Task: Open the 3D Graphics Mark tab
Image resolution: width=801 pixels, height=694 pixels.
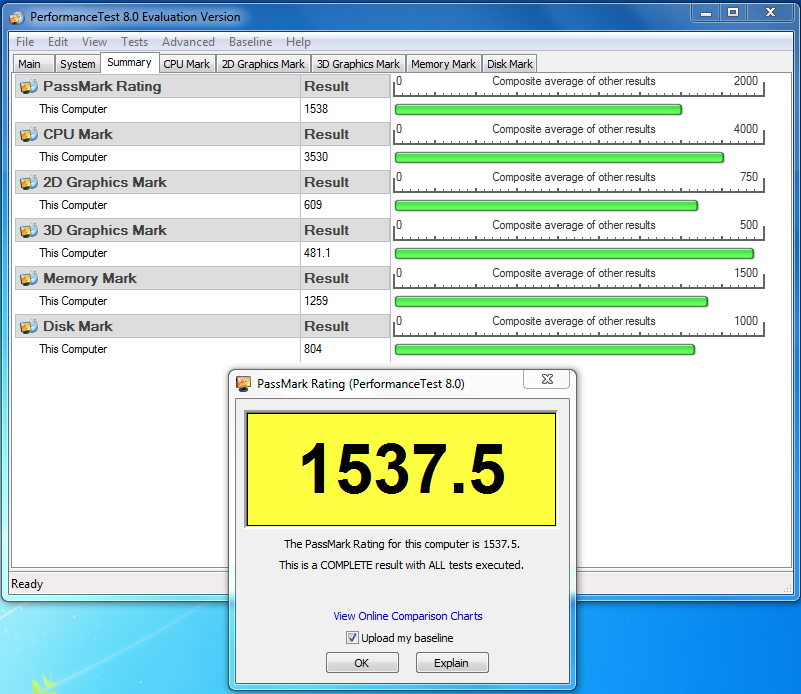Action: click(x=358, y=64)
